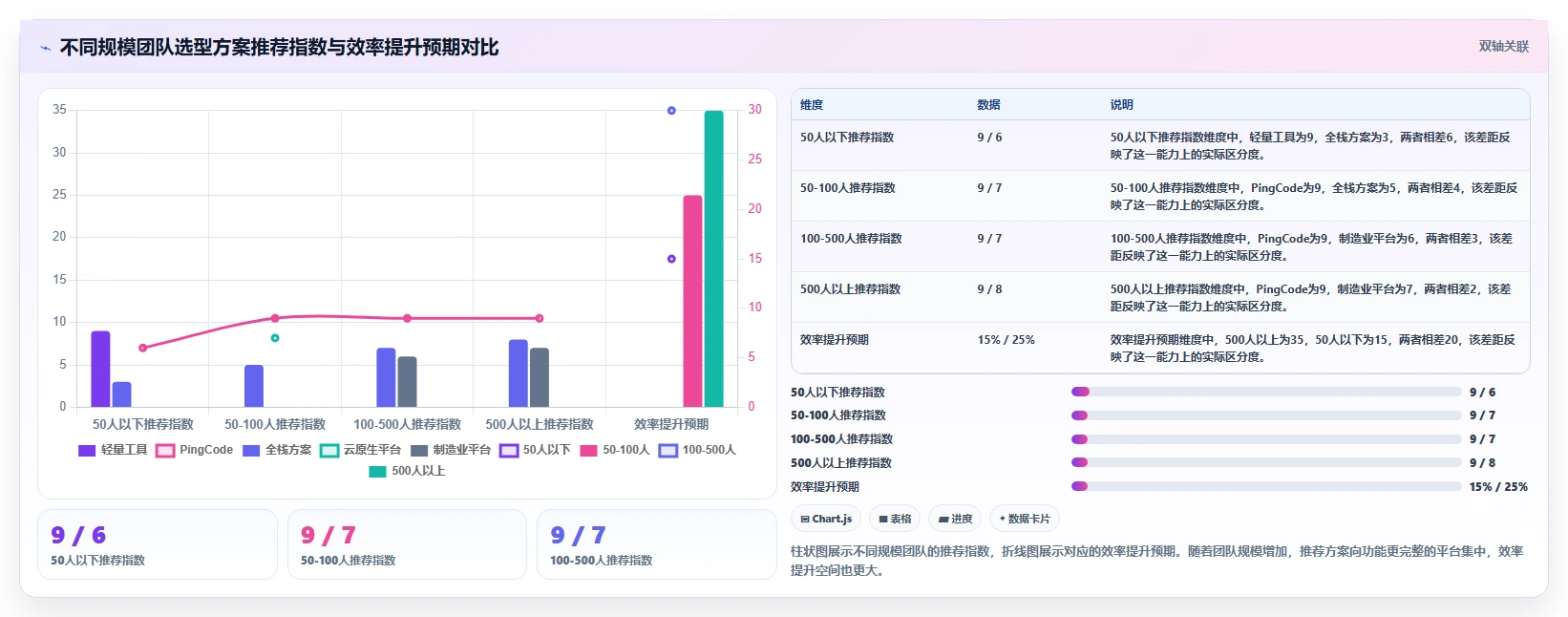Click the 15% / 25% cell in the table
The width and height of the screenshot is (1568, 617).
(x=1006, y=340)
